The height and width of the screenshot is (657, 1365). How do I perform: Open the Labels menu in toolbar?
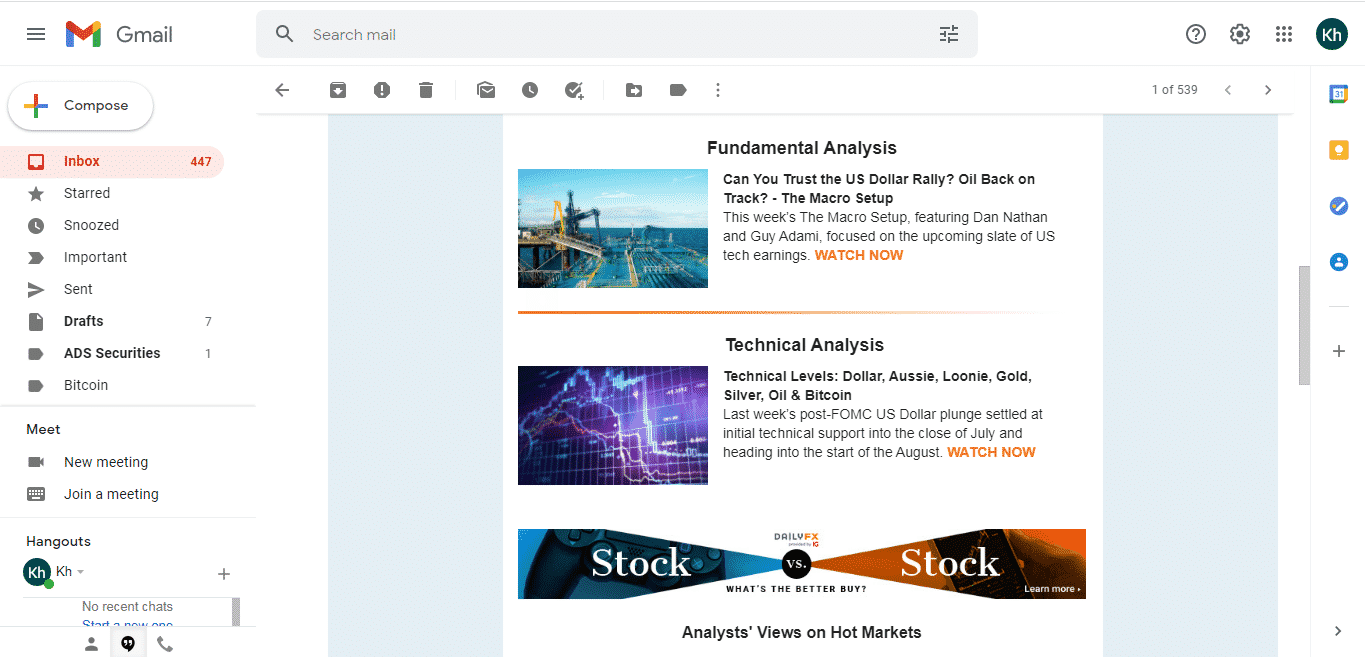click(678, 90)
